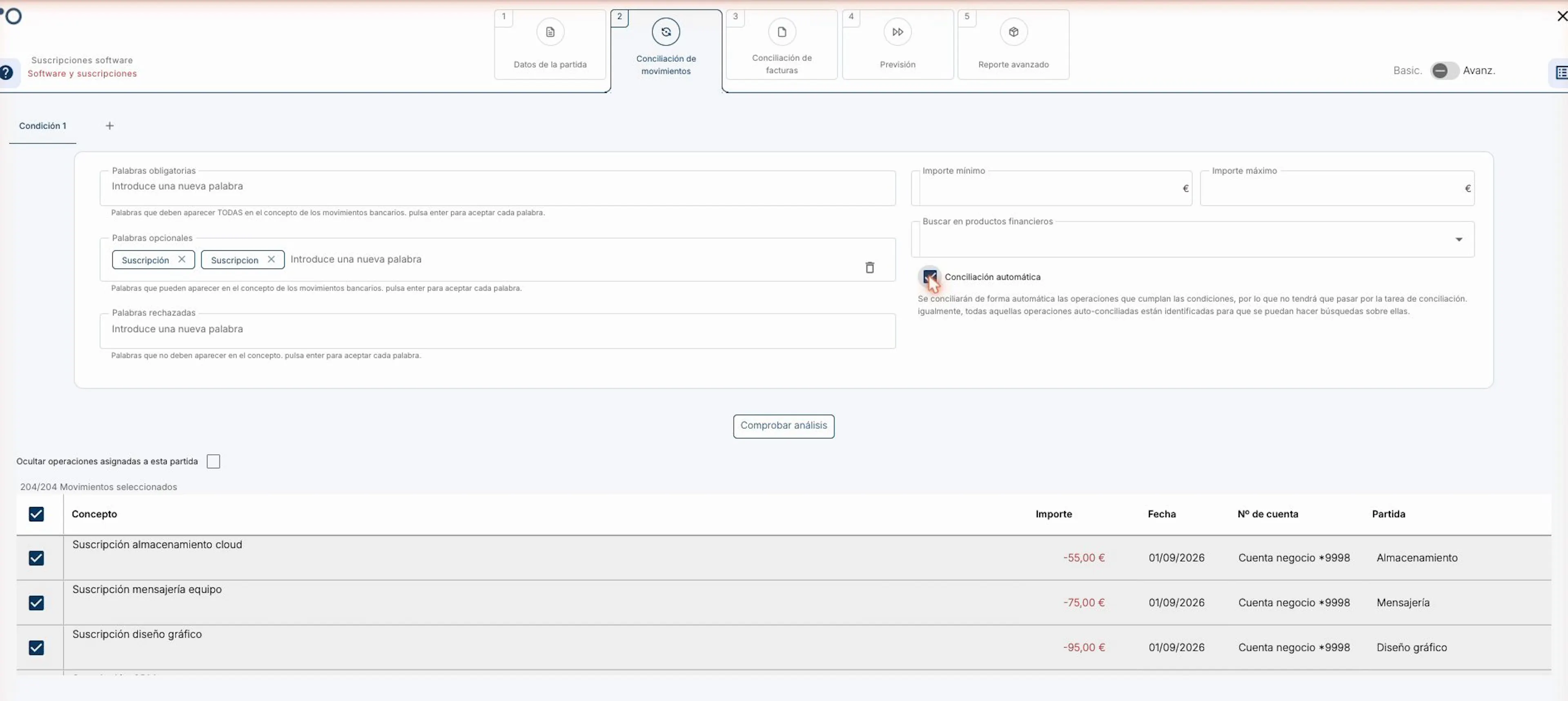Click the Importe máximo field
Viewport: 1568px width, 701px height.
coord(1337,188)
